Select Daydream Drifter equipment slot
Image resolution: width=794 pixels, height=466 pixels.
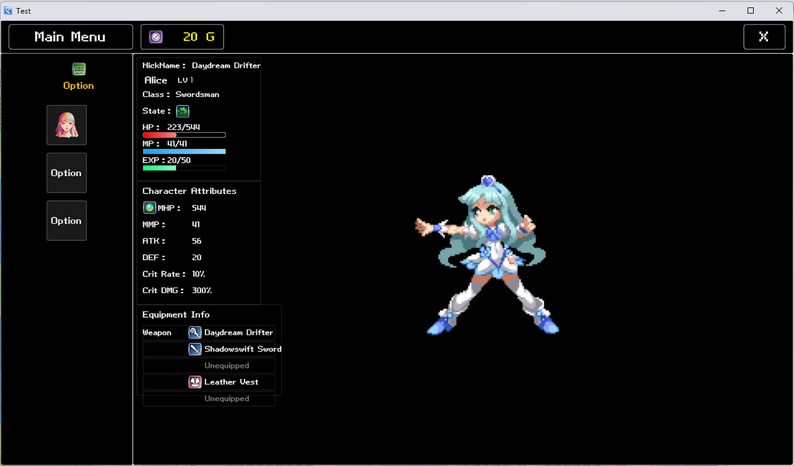pos(209,333)
